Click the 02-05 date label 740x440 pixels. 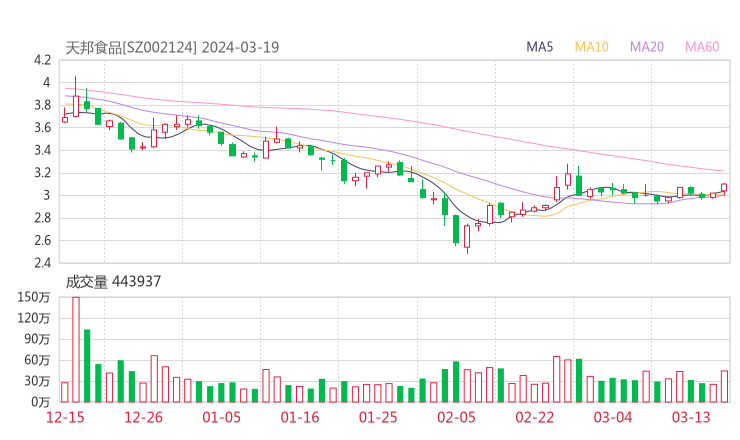(456, 417)
